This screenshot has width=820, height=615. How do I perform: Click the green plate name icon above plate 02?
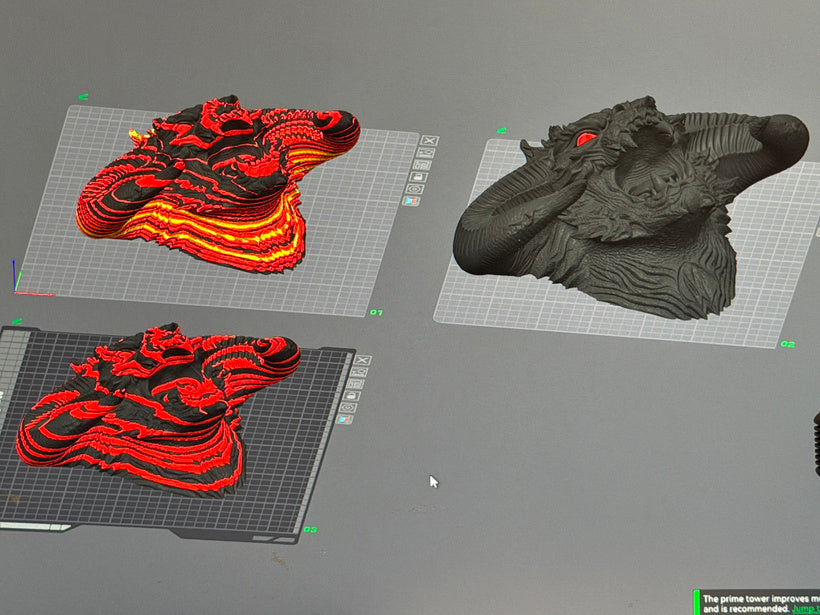[502, 130]
